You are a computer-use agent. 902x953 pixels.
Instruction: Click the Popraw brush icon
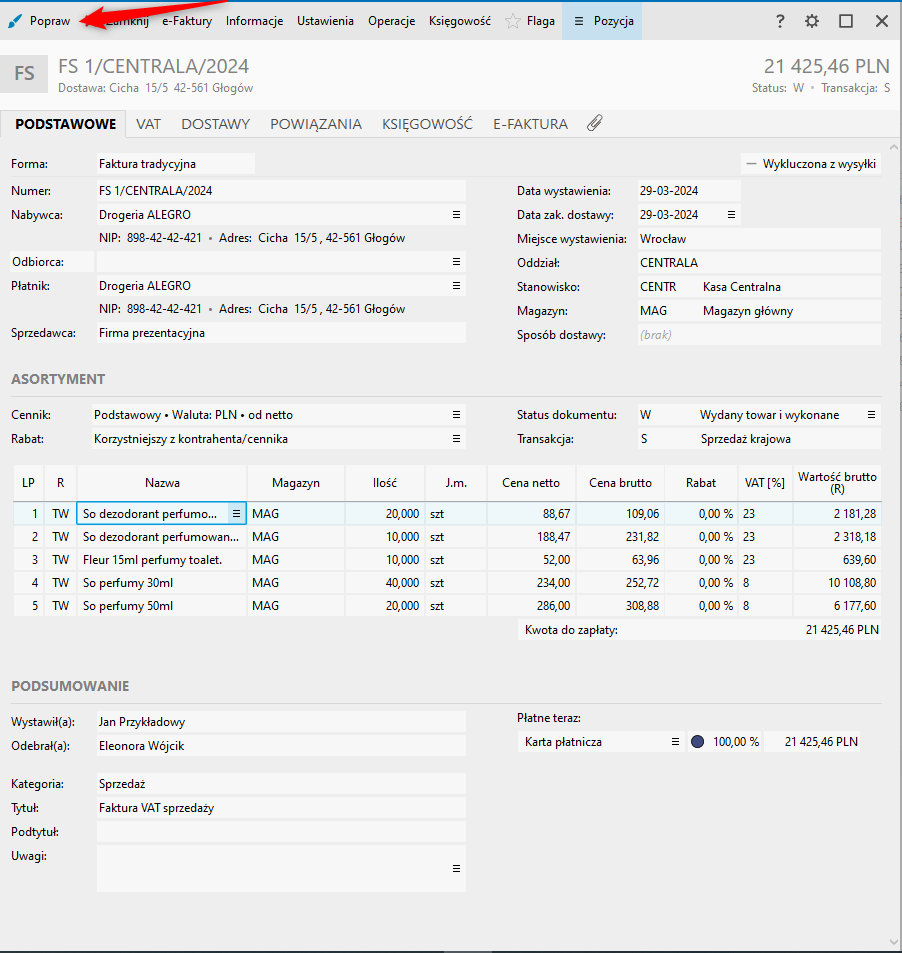pyautogui.click(x=15, y=21)
